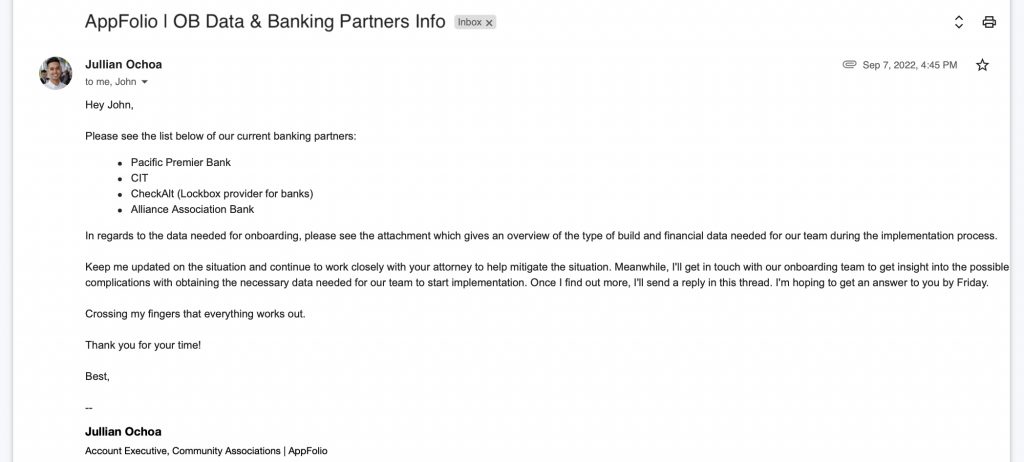The width and height of the screenshot is (1024, 462).
Task: Click the Pacific Premier Bank list item
Action: click(180, 162)
